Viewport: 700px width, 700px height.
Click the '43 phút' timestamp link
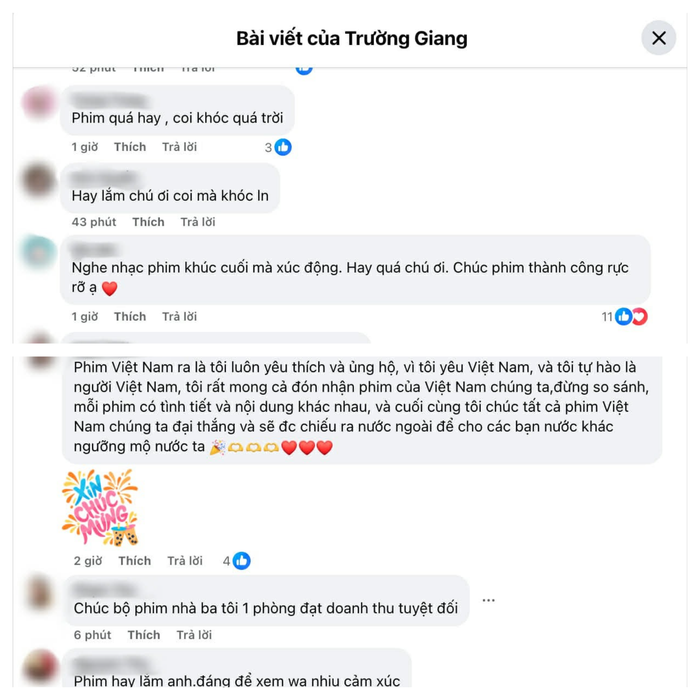coord(94,222)
